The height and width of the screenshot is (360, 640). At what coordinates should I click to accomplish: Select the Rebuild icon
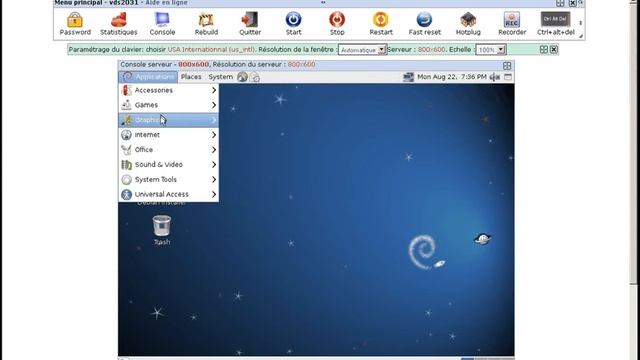[x=206, y=23]
